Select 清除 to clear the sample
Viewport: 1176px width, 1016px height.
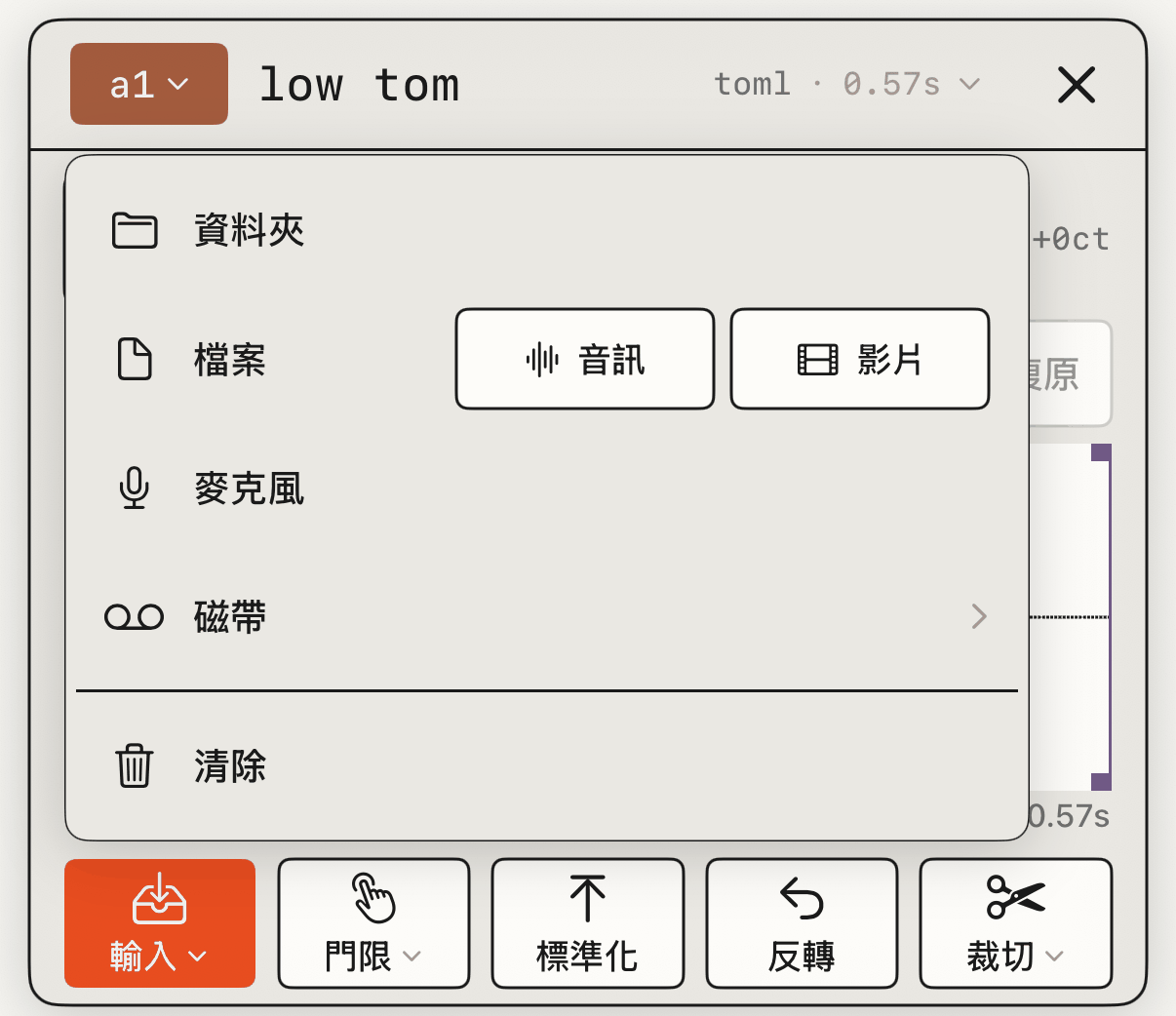click(547, 766)
